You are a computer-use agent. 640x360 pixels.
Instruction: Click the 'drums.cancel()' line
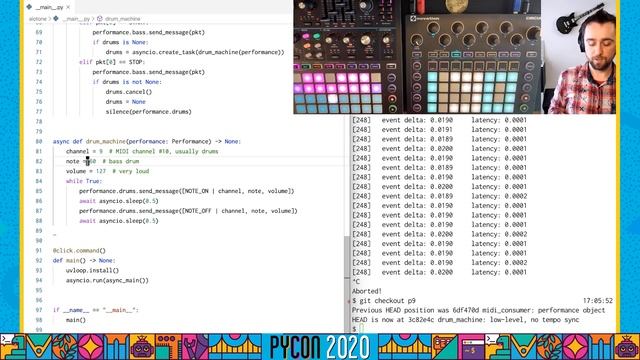pyautogui.click(x=129, y=92)
